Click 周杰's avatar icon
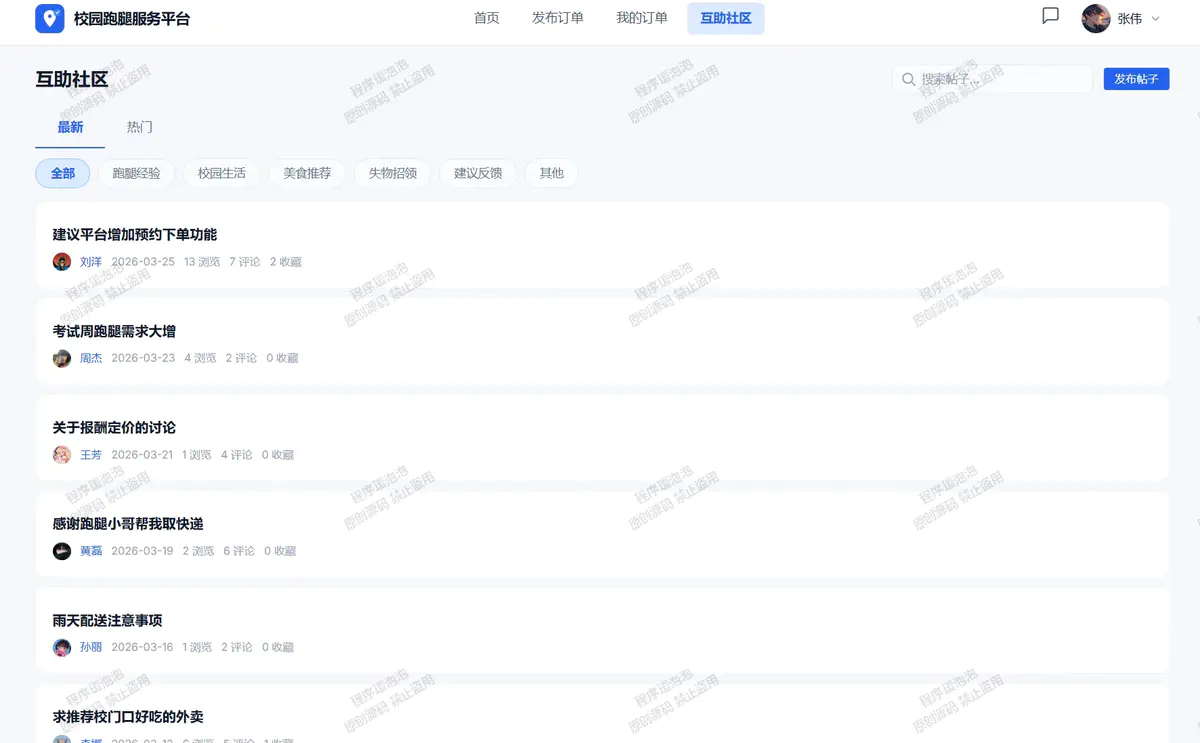Image resolution: width=1200 pixels, height=743 pixels. tap(62, 358)
